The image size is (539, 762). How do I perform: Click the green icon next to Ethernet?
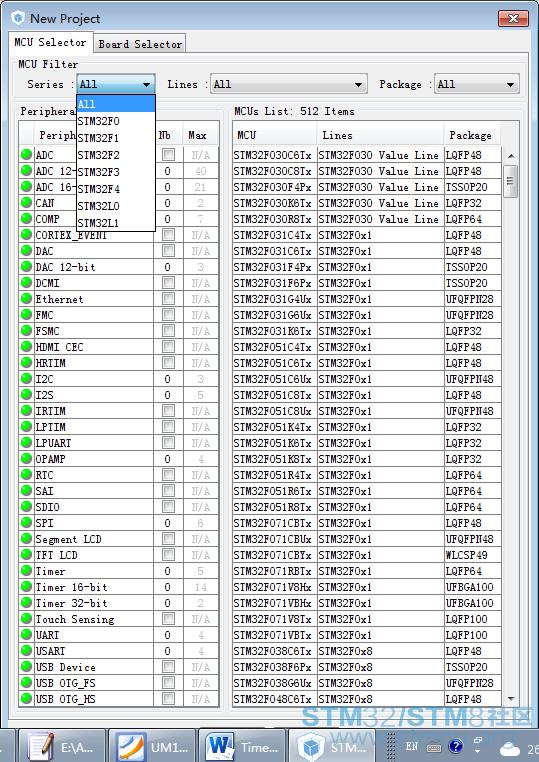(26, 299)
